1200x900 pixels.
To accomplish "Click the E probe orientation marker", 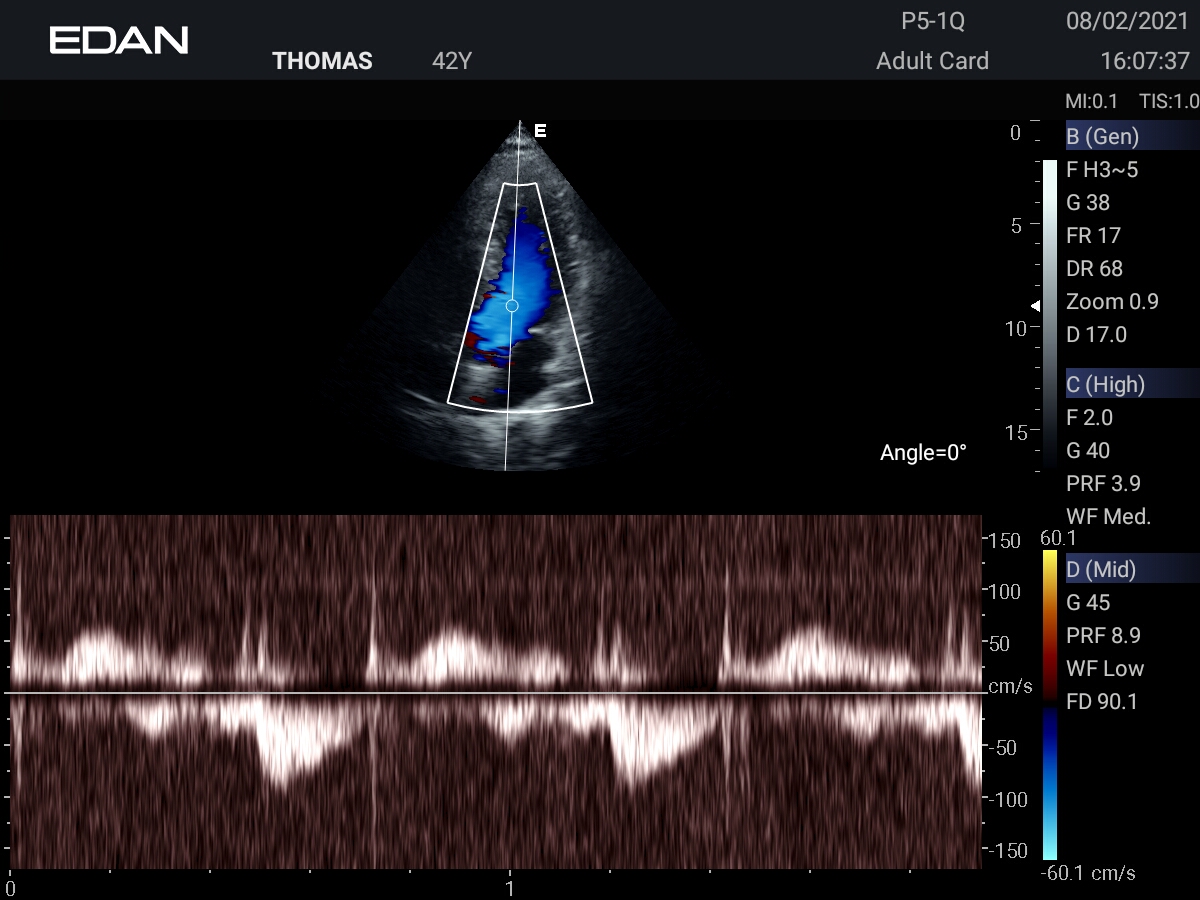I will click(x=540, y=131).
